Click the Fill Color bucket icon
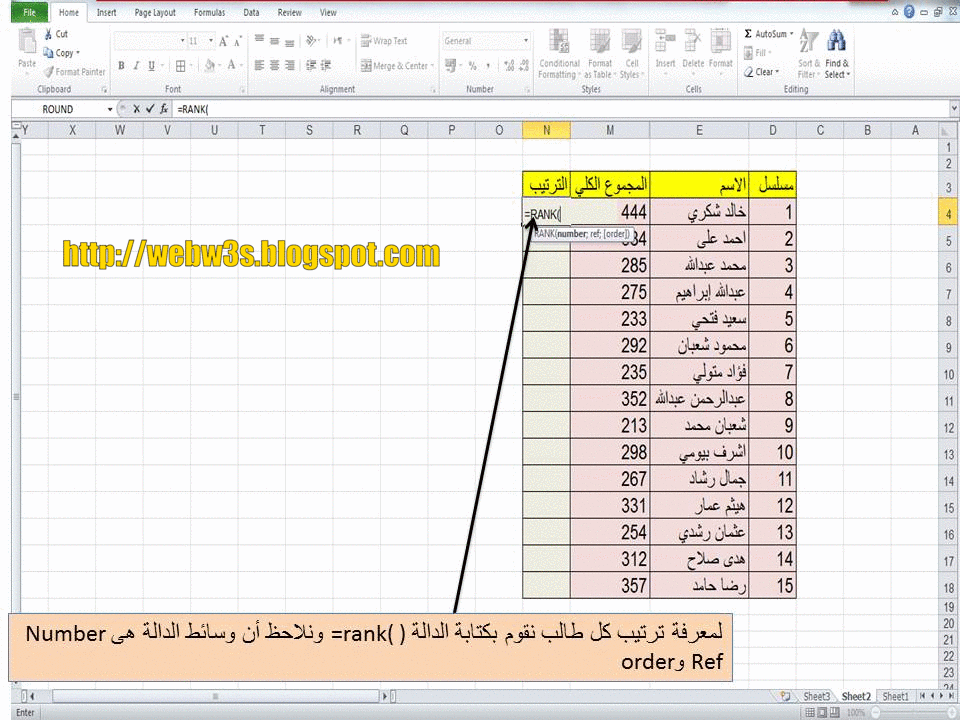Image resolution: width=960 pixels, height=720 pixels. [210, 66]
